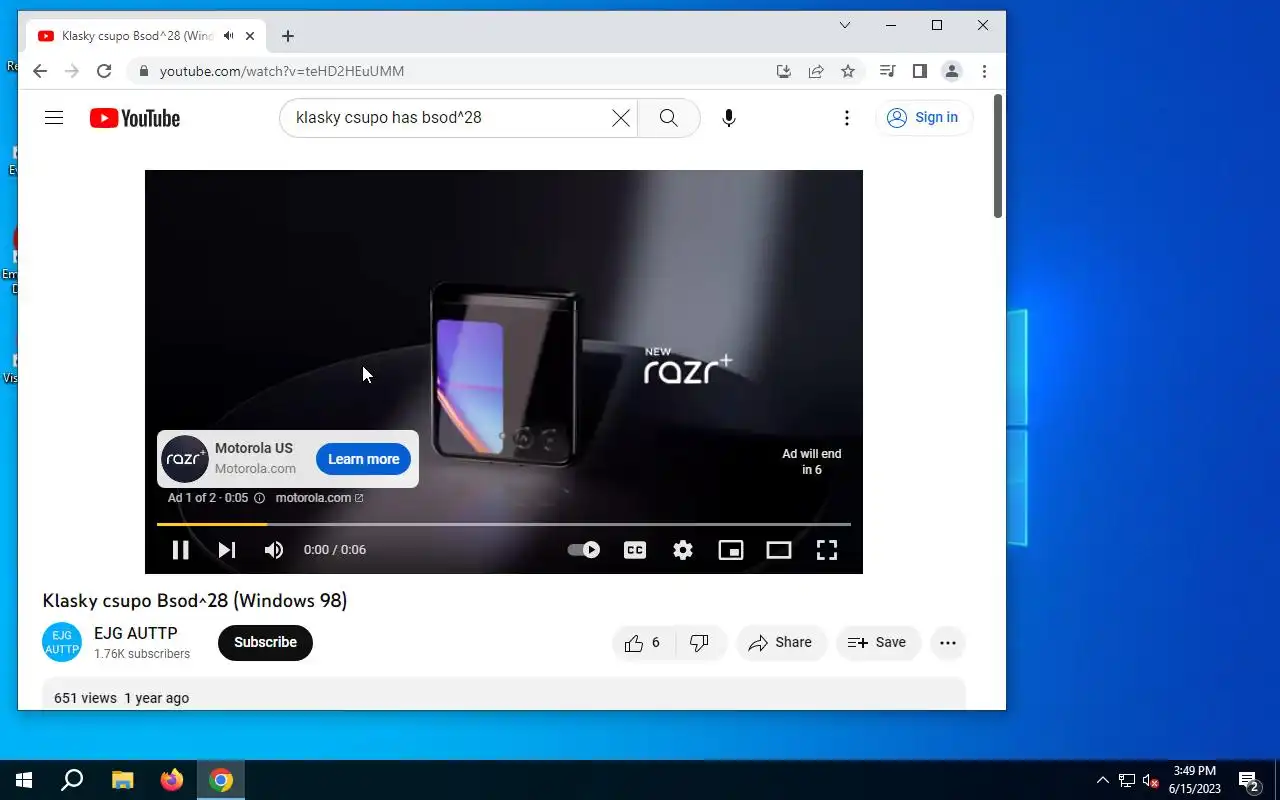
Task: Click the Chrome address bar URL
Action: tap(282, 71)
